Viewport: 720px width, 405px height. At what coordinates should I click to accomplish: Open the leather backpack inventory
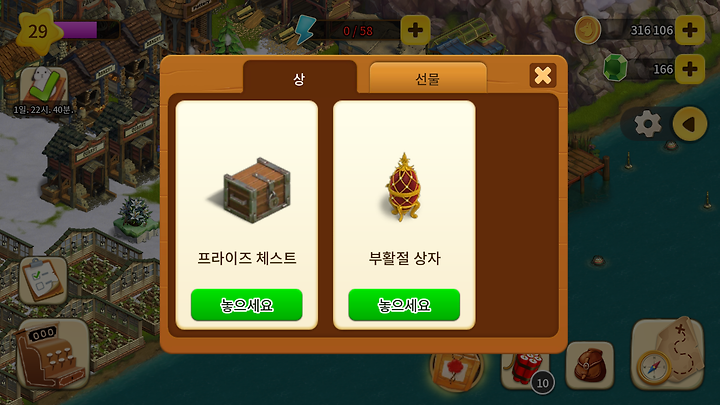click(x=590, y=366)
